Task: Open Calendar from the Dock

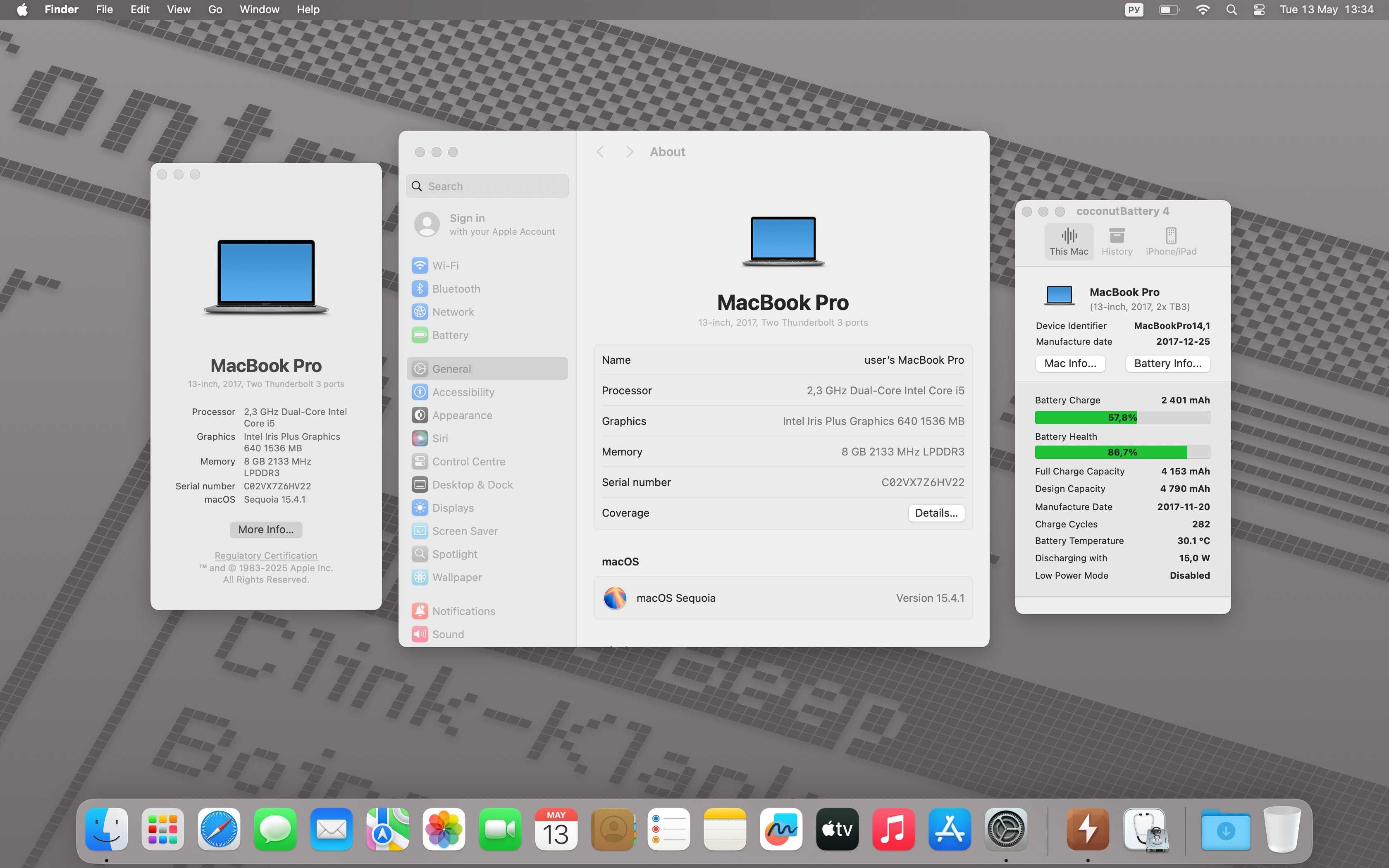Action: (x=556, y=829)
